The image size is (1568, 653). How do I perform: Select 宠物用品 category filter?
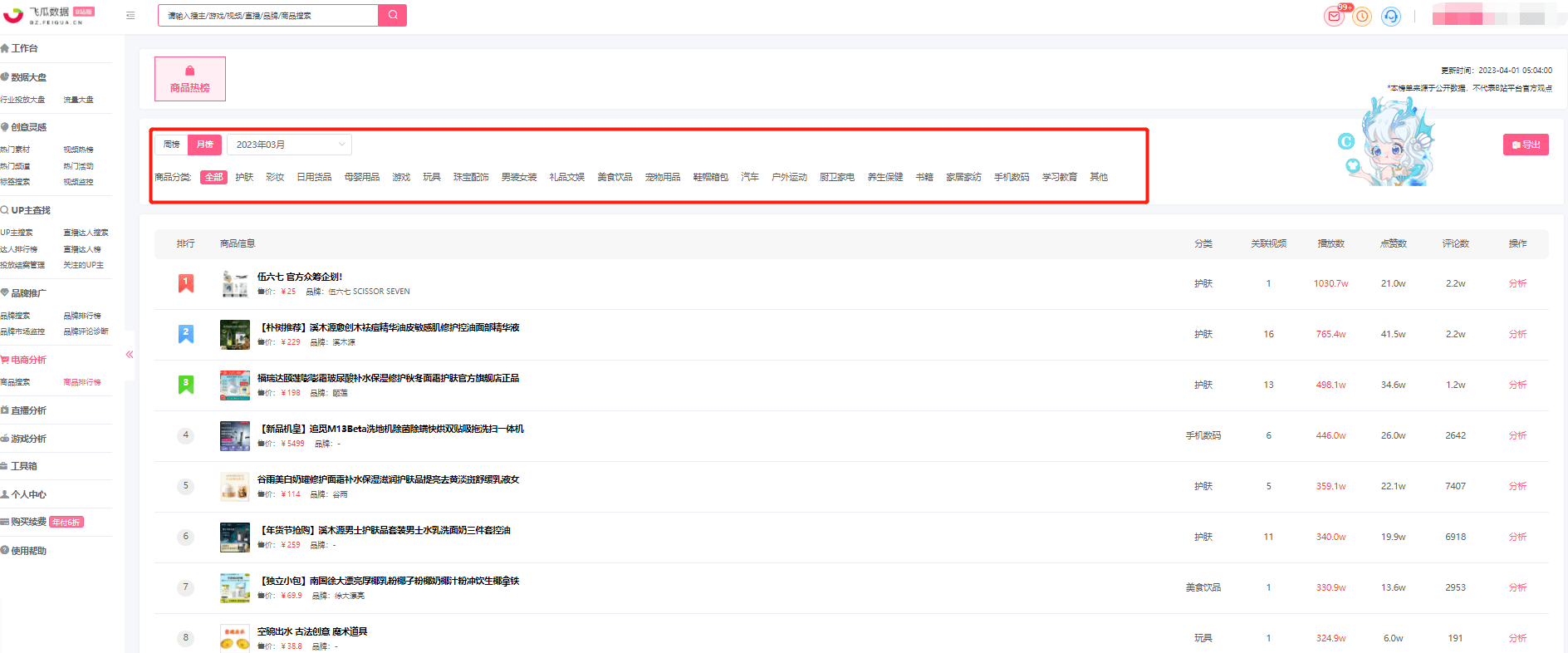pos(663,177)
